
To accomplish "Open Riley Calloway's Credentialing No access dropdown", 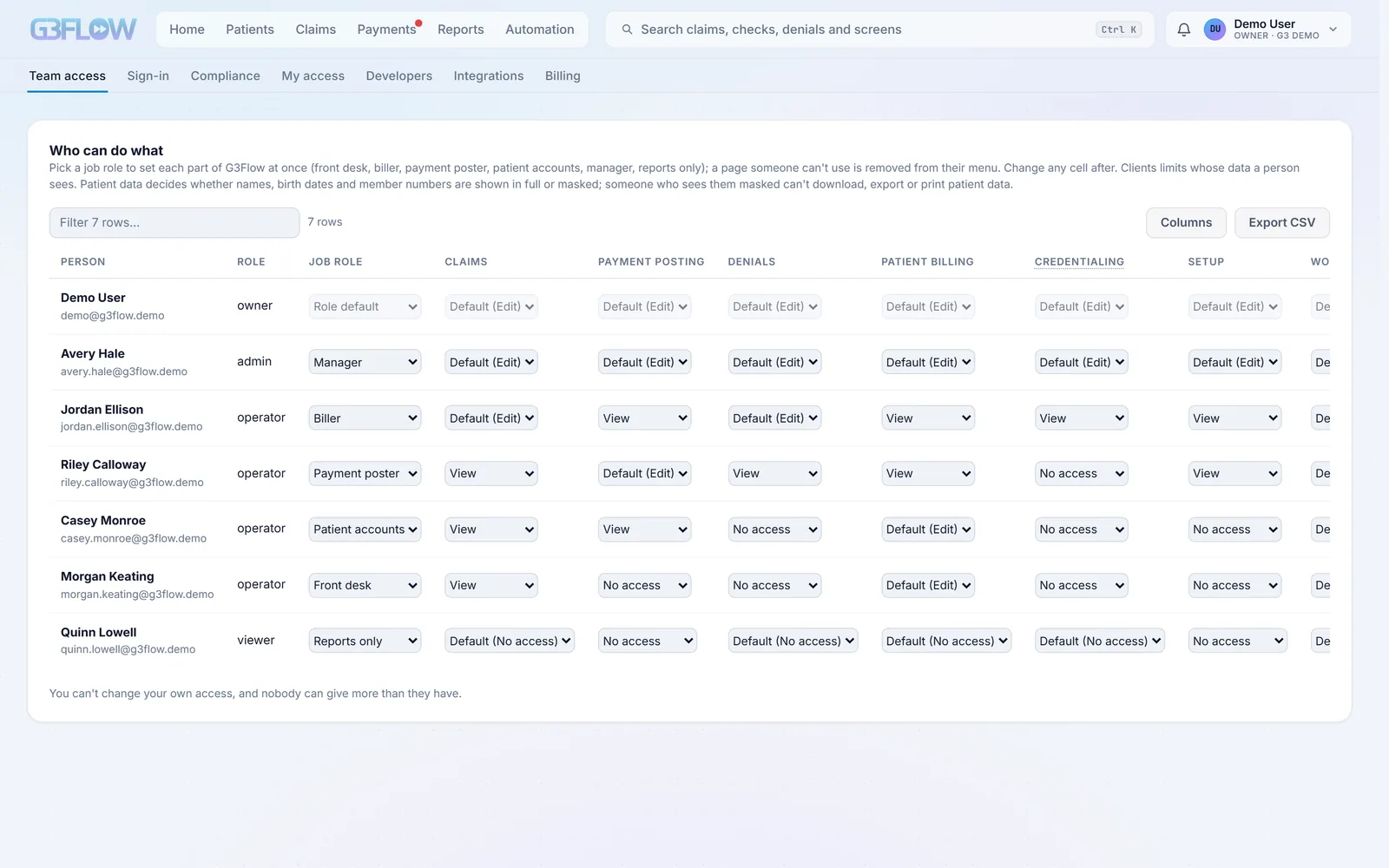I will point(1081,474).
